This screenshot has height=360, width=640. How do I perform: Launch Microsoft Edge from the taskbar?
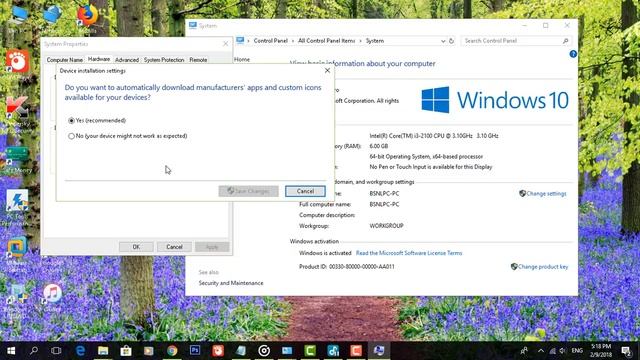tap(80, 351)
